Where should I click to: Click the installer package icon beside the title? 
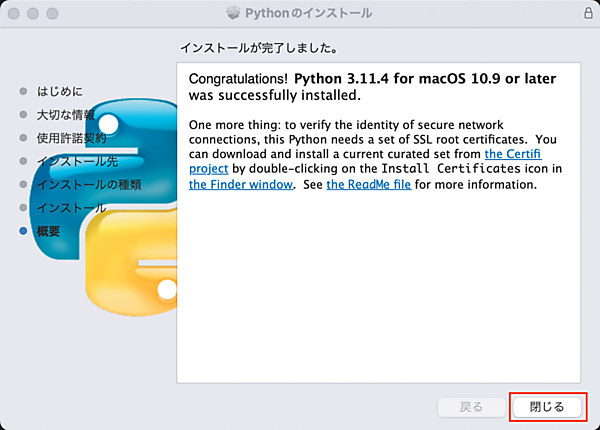click(235, 13)
